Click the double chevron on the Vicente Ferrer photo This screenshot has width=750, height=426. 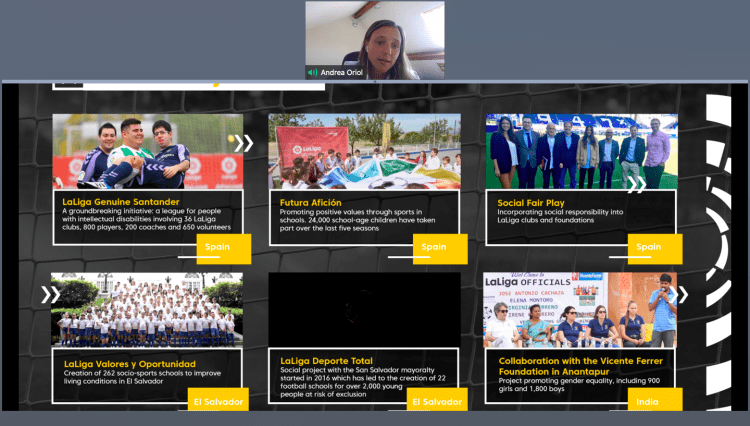click(679, 295)
